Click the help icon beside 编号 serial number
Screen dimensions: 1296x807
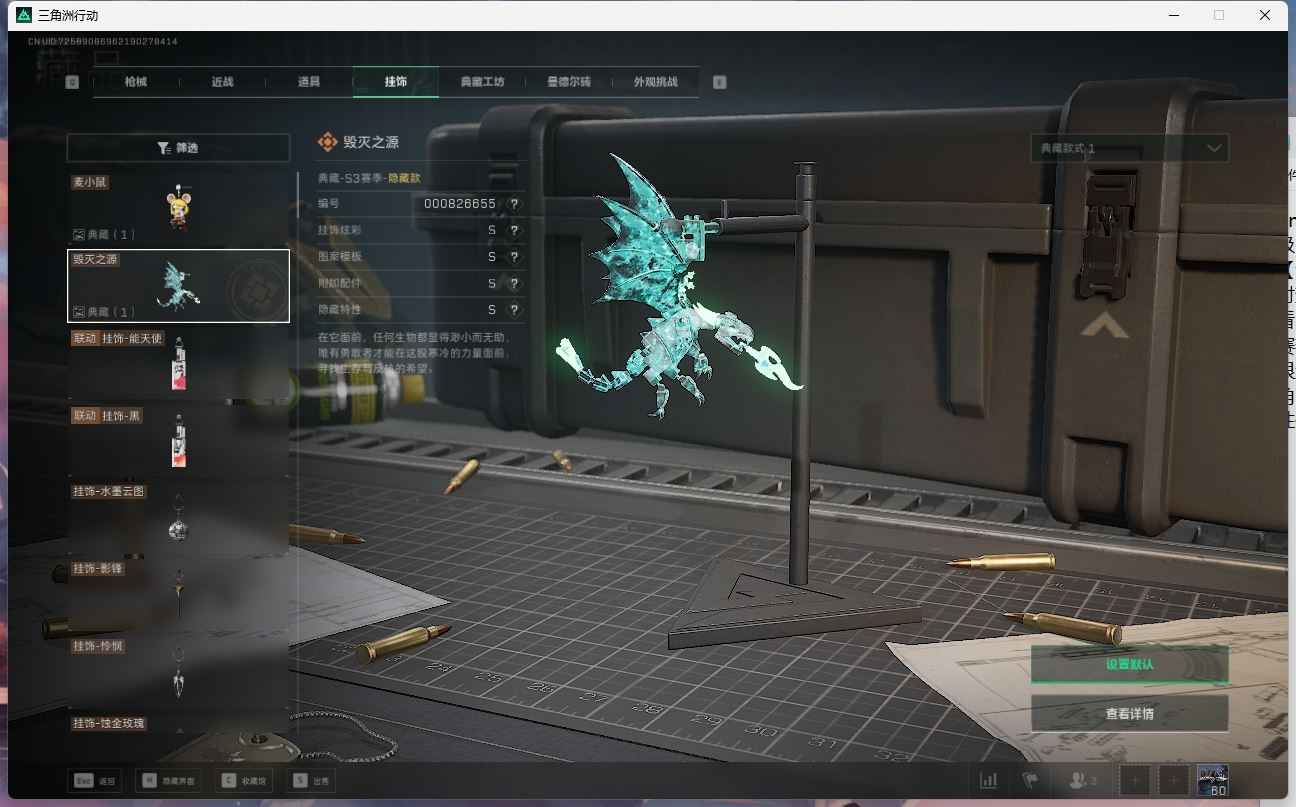pyautogui.click(x=514, y=204)
